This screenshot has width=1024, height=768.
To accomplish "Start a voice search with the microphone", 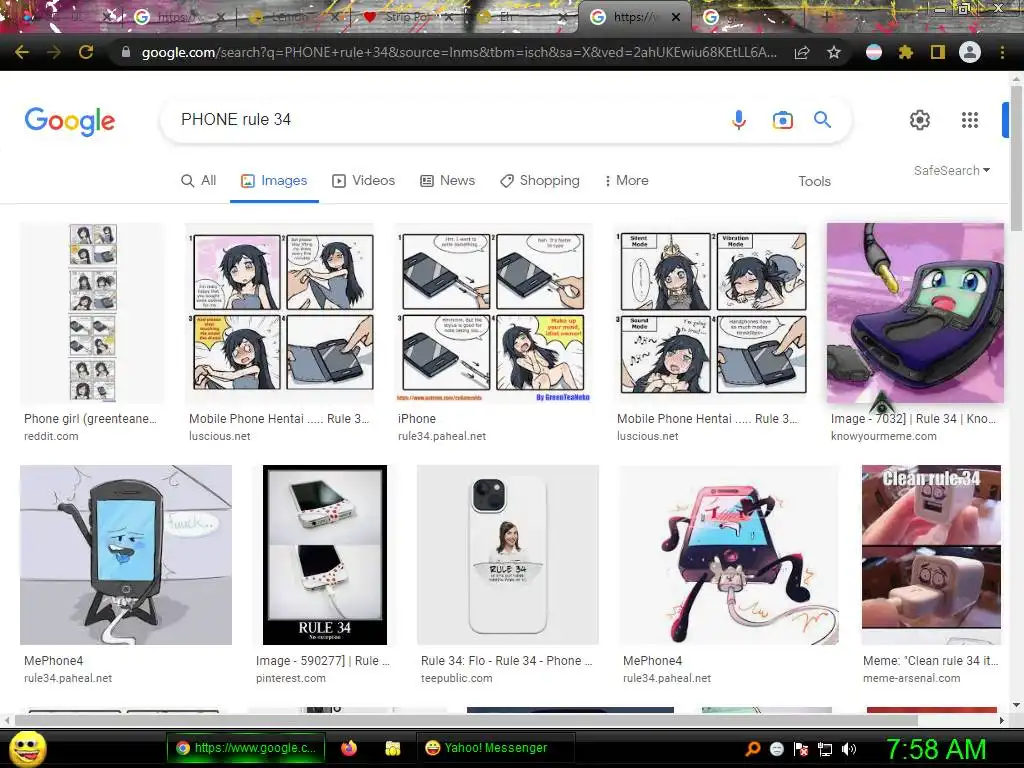I will click(739, 120).
